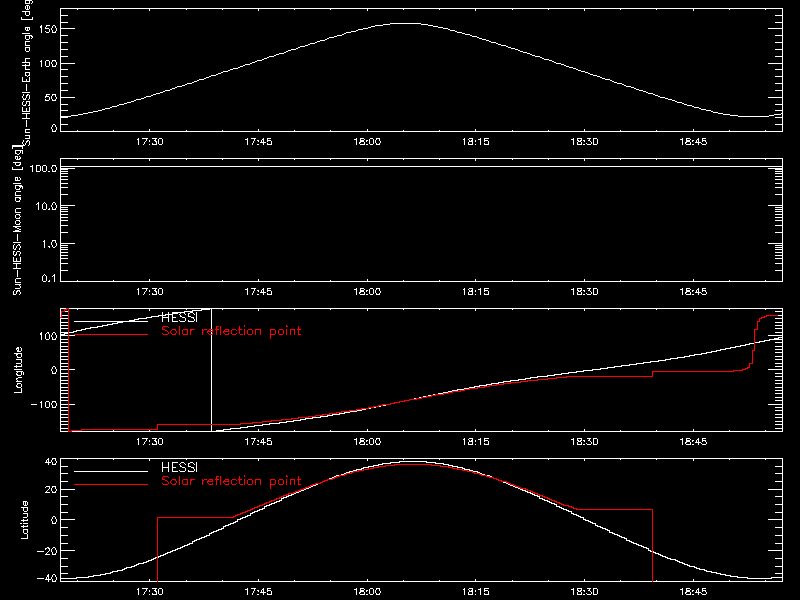The image size is (800, 600).
Task: Click 17:30 tick under Moon angle plot
Action: (x=149, y=292)
